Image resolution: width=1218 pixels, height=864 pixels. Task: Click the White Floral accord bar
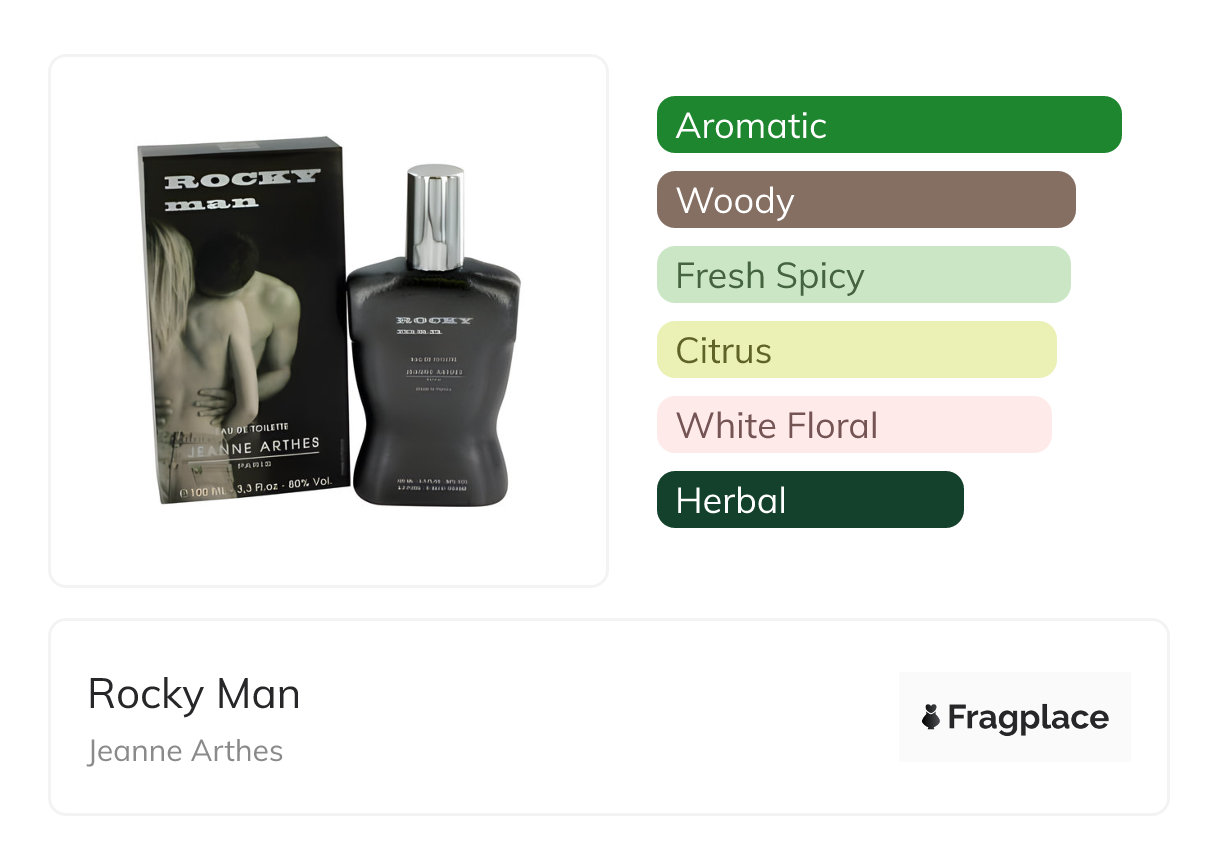coord(854,425)
